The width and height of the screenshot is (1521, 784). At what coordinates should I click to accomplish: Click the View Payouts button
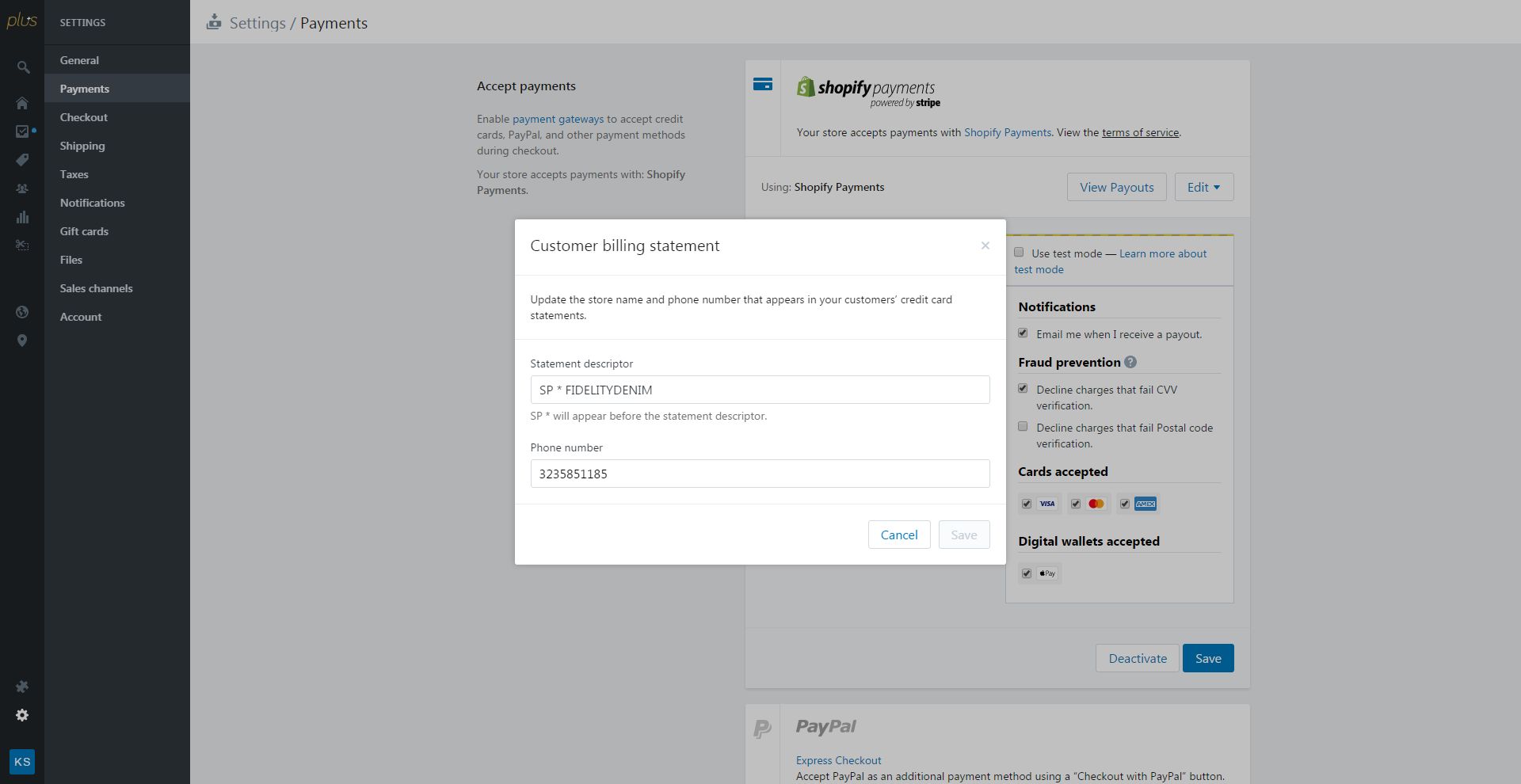[1116, 187]
